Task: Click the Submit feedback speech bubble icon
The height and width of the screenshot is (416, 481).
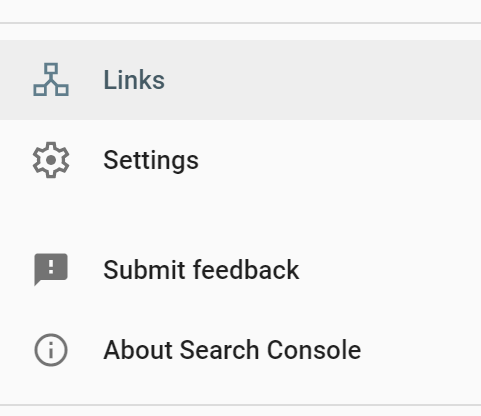Action: 51,269
